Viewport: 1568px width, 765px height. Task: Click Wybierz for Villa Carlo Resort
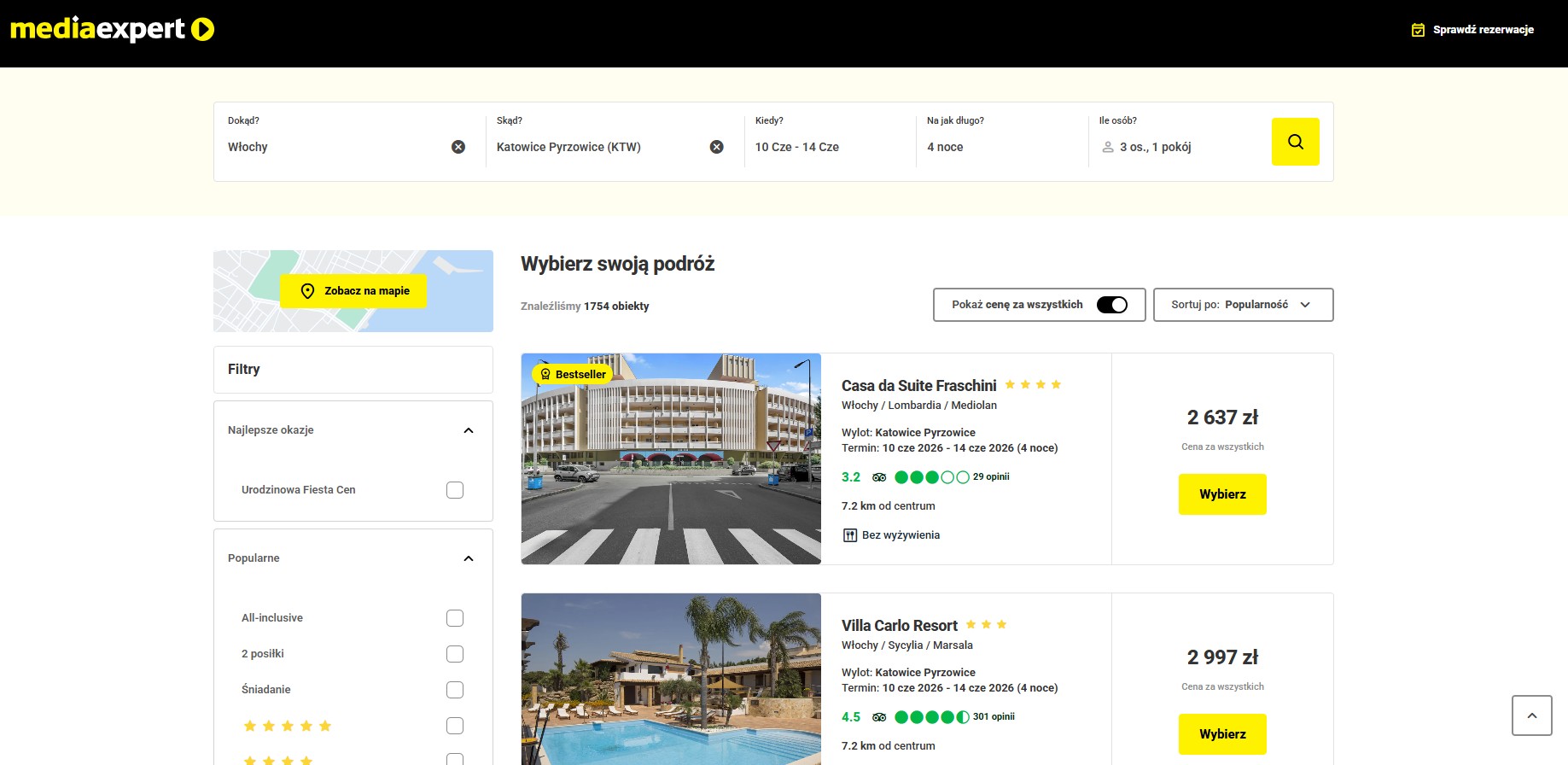pos(1222,734)
